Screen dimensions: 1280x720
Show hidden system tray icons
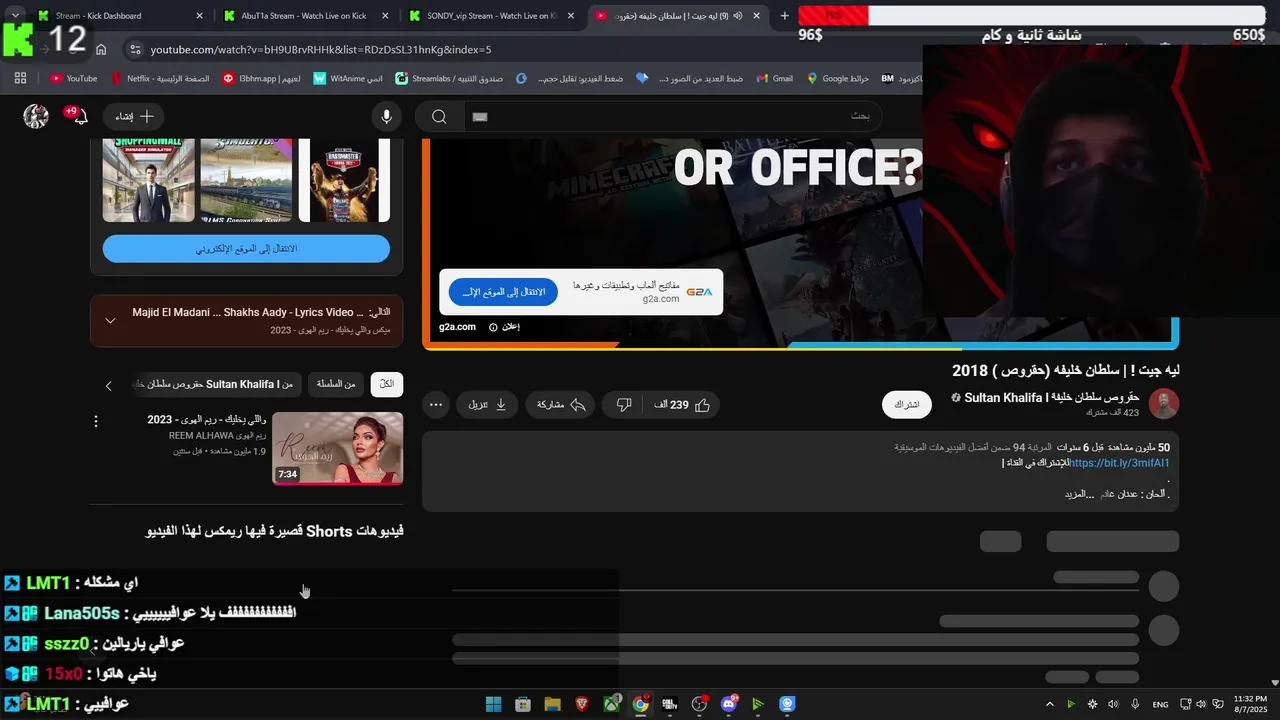coord(1049,704)
